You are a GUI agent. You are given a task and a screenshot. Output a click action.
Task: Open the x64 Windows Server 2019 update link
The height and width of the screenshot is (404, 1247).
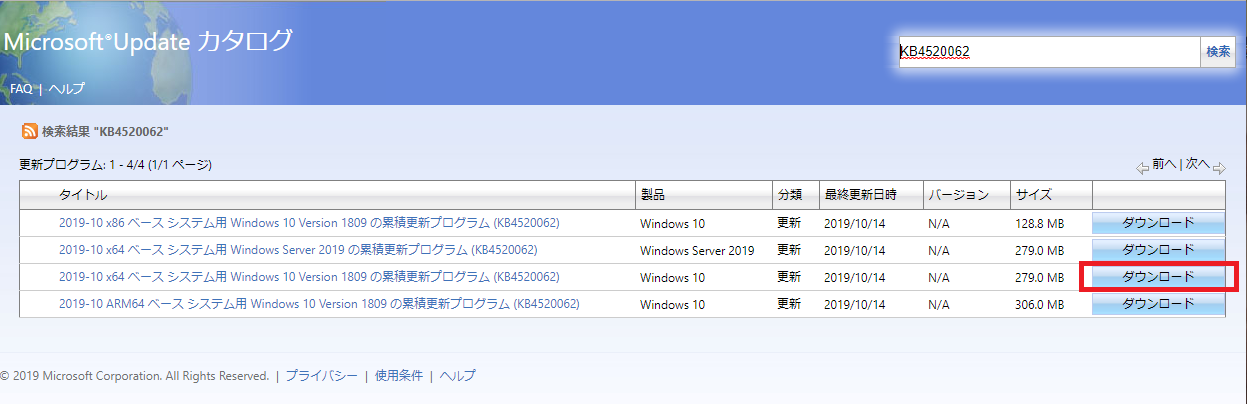coord(298,250)
